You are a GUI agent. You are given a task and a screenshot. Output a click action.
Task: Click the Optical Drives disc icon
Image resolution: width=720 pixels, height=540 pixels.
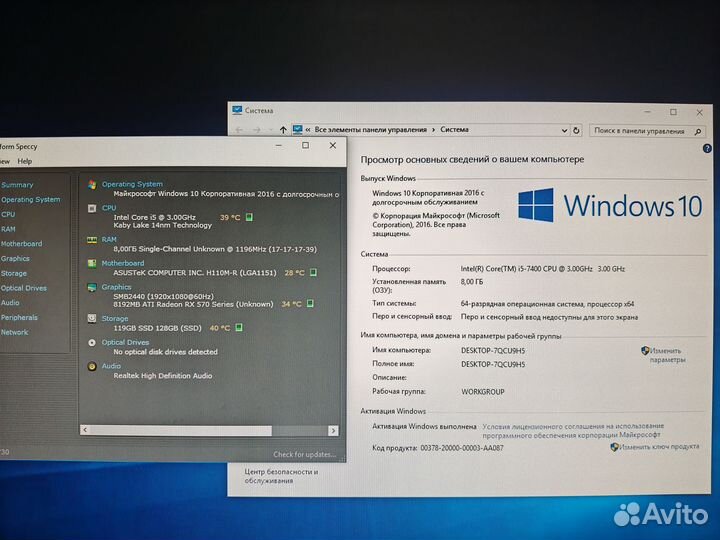[92, 342]
